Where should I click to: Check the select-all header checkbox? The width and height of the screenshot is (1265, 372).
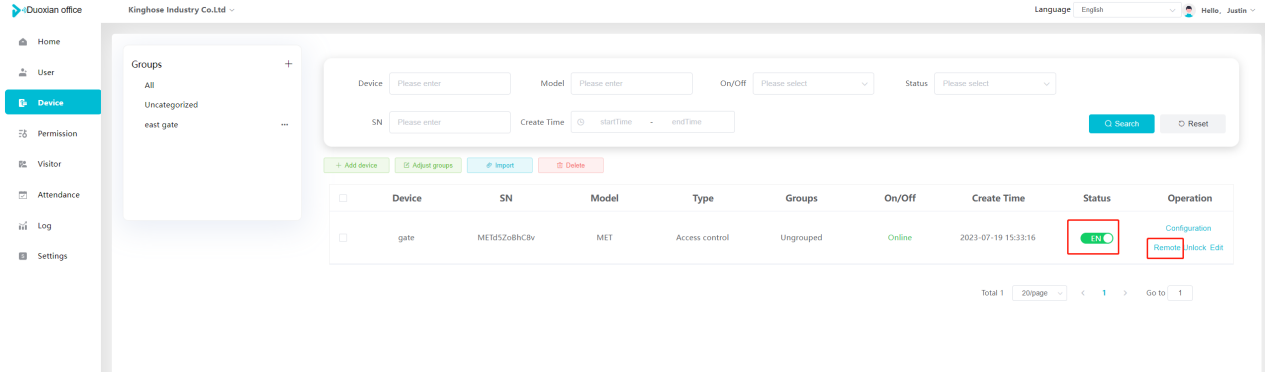(343, 198)
